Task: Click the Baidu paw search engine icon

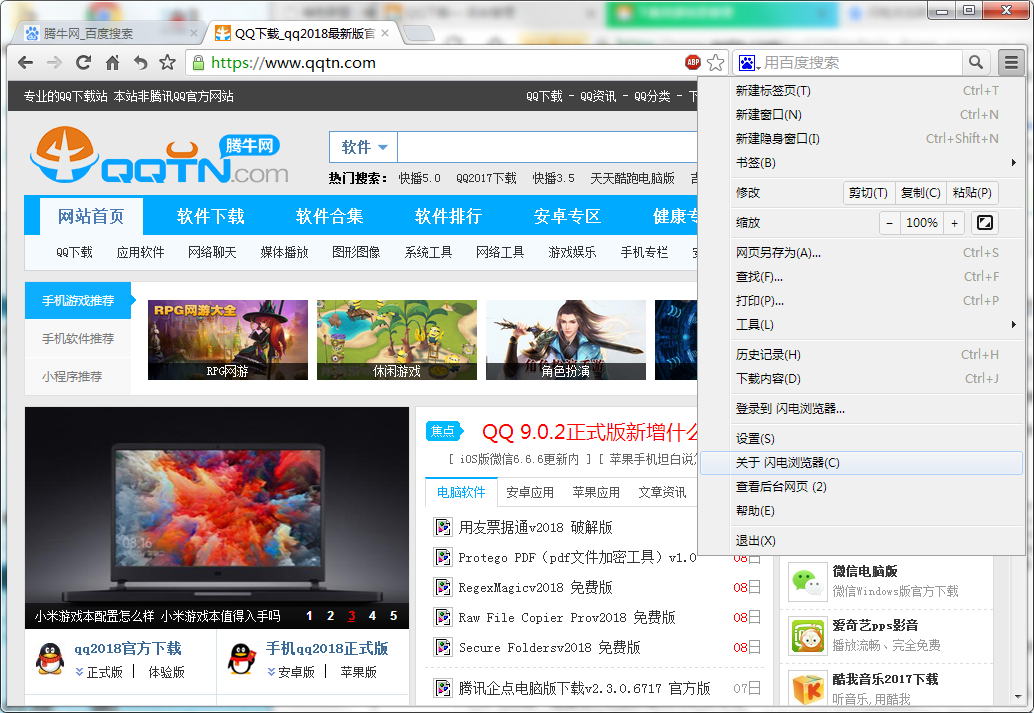Action: point(746,63)
